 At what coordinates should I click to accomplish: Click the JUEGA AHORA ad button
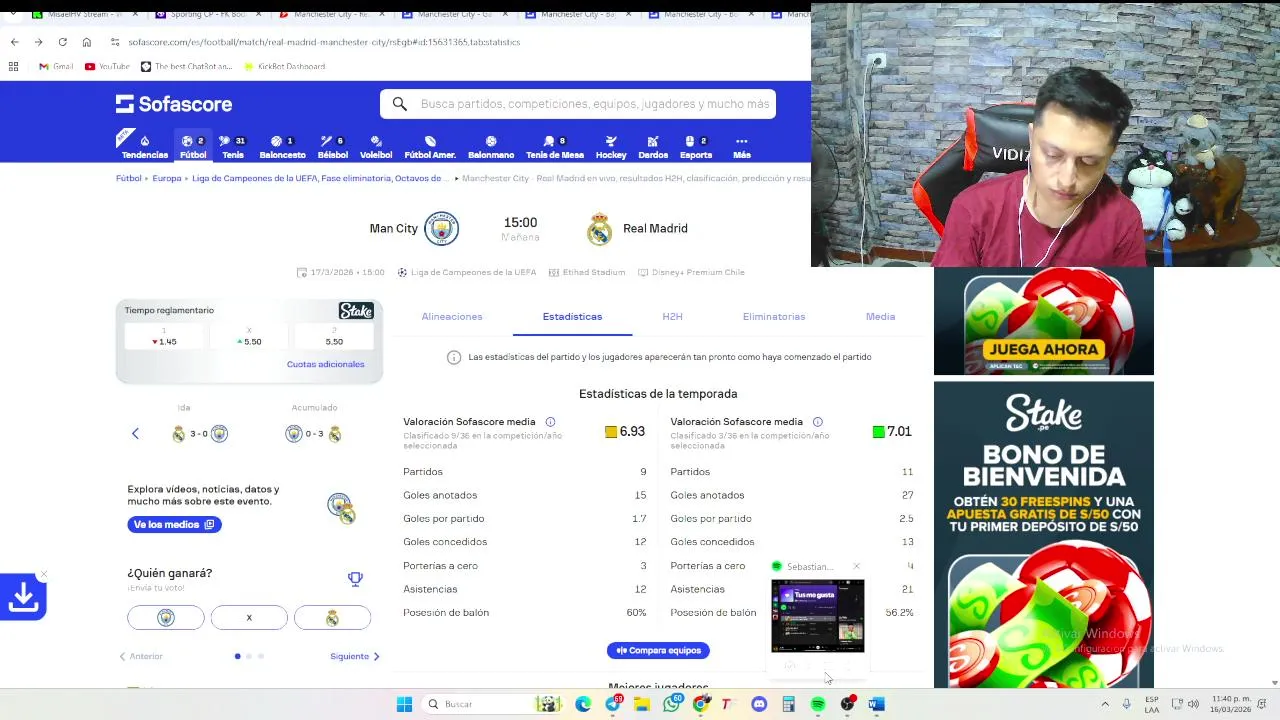point(1043,349)
